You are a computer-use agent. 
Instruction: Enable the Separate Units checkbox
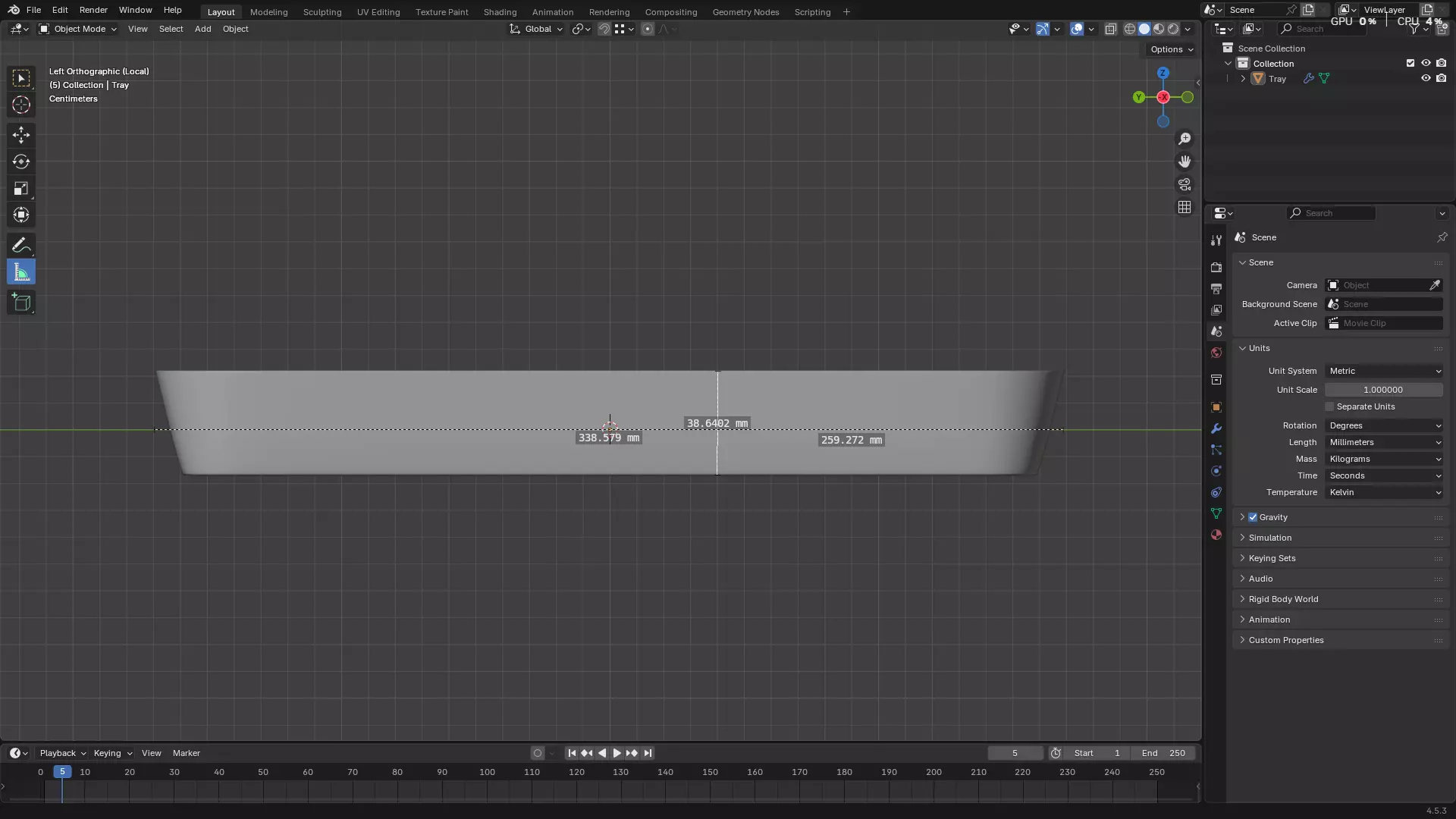point(1329,406)
